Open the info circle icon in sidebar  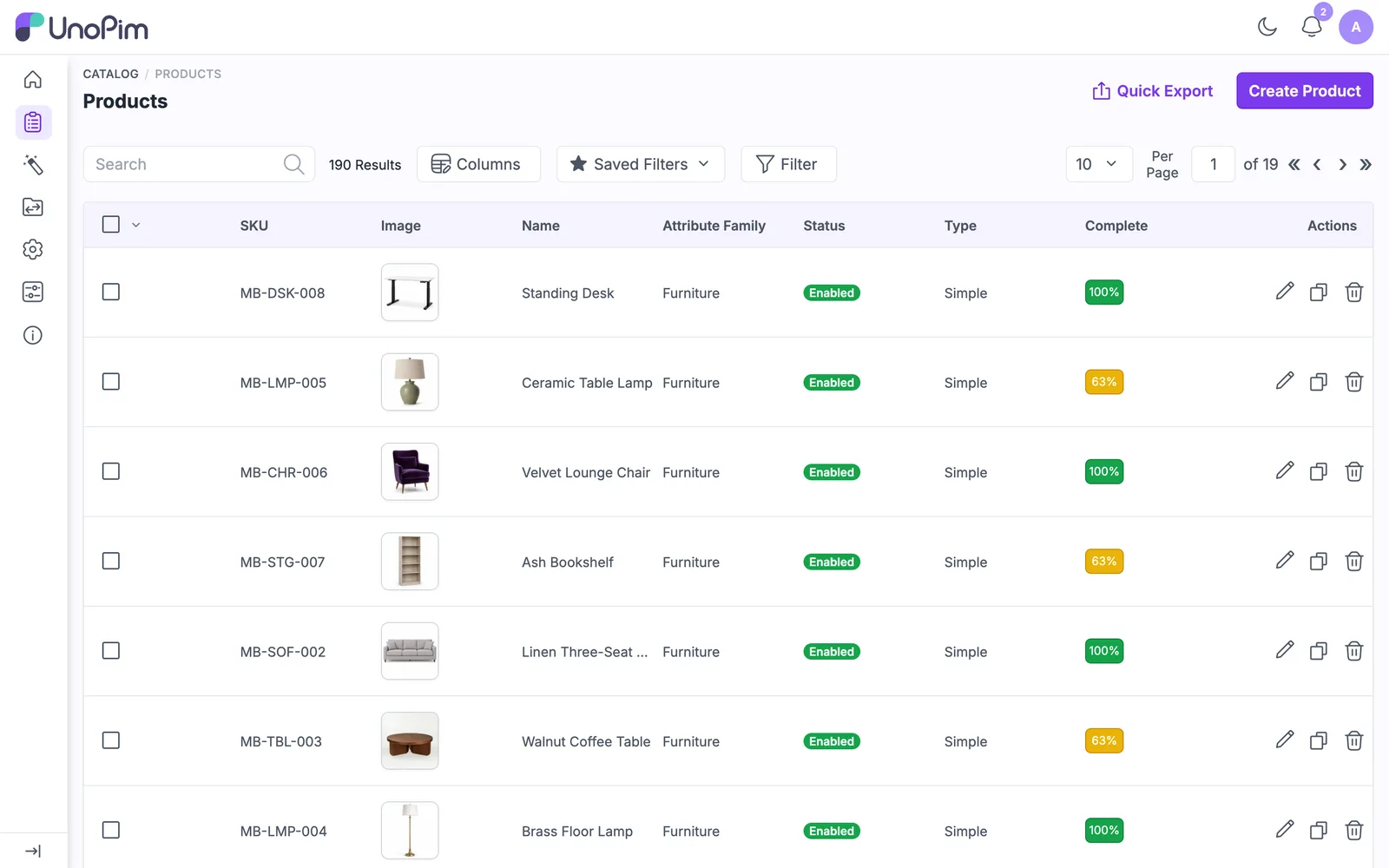click(x=33, y=335)
